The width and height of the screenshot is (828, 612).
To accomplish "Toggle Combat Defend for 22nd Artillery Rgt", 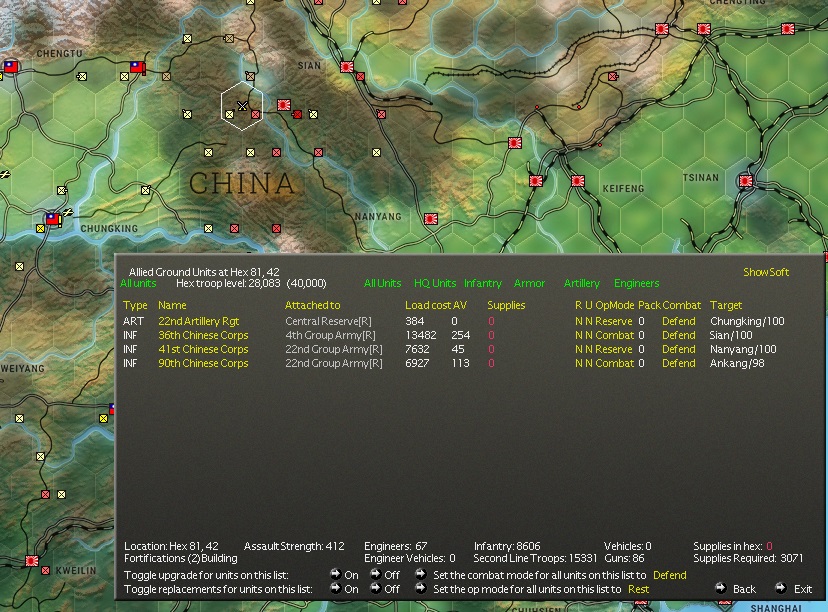I will [679, 321].
